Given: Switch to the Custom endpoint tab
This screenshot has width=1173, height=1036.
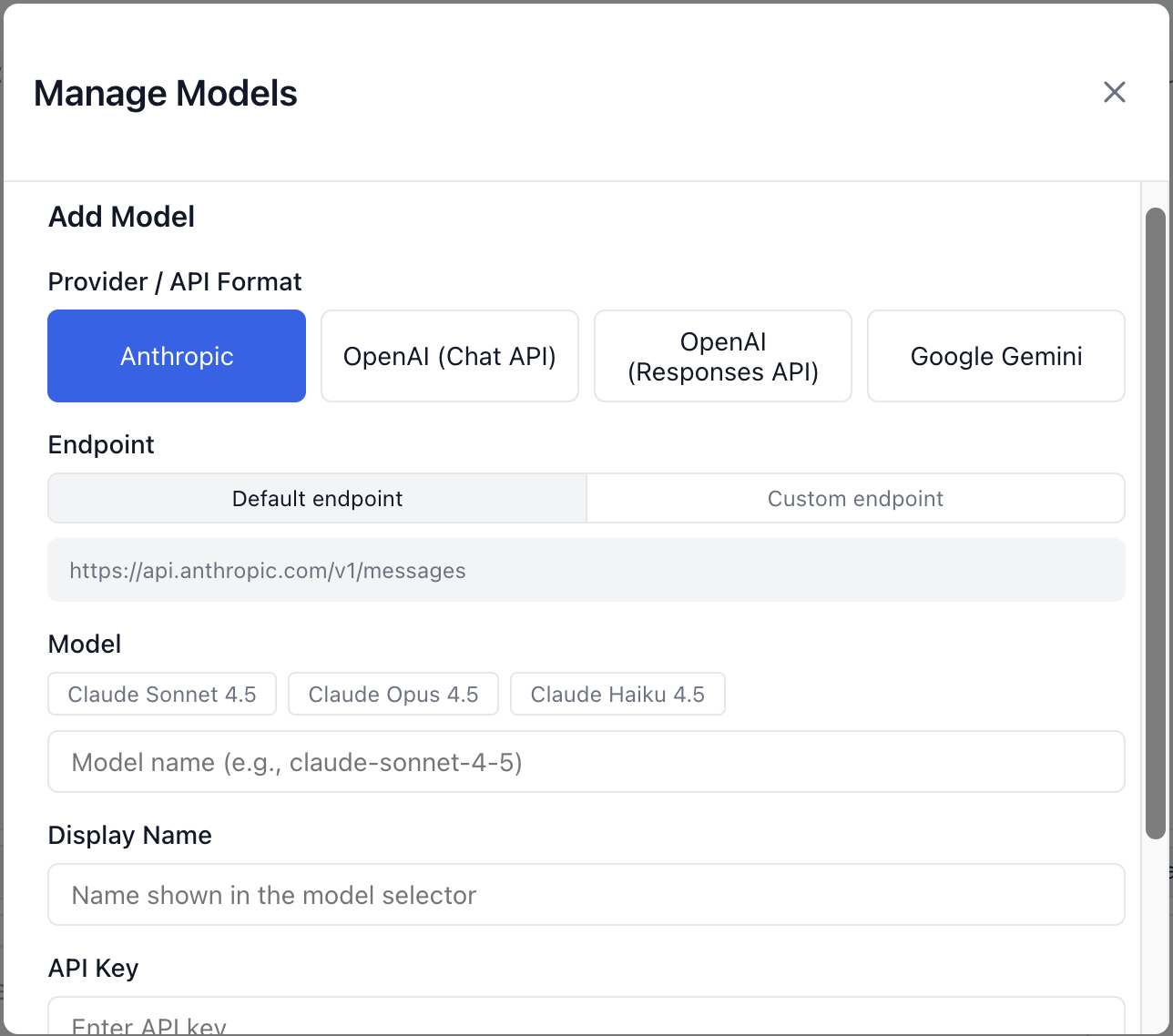Looking at the screenshot, I should coord(855,499).
